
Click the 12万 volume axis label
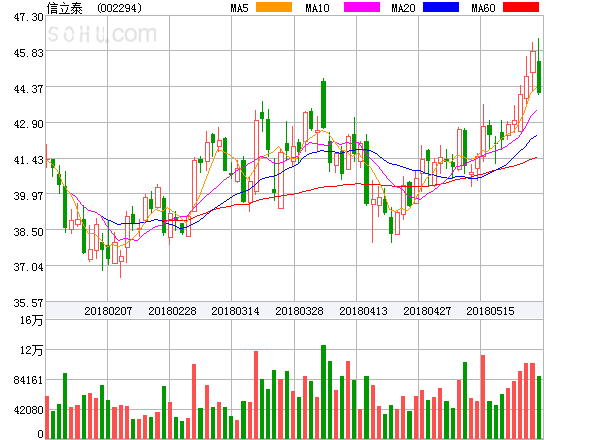[32, 350]
